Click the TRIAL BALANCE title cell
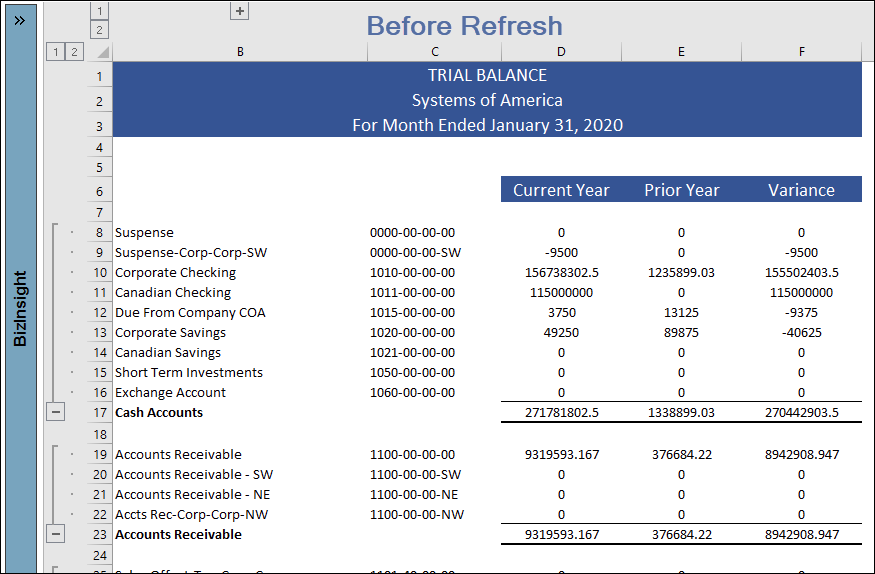The image size is (875, 574). coord(487,75)
